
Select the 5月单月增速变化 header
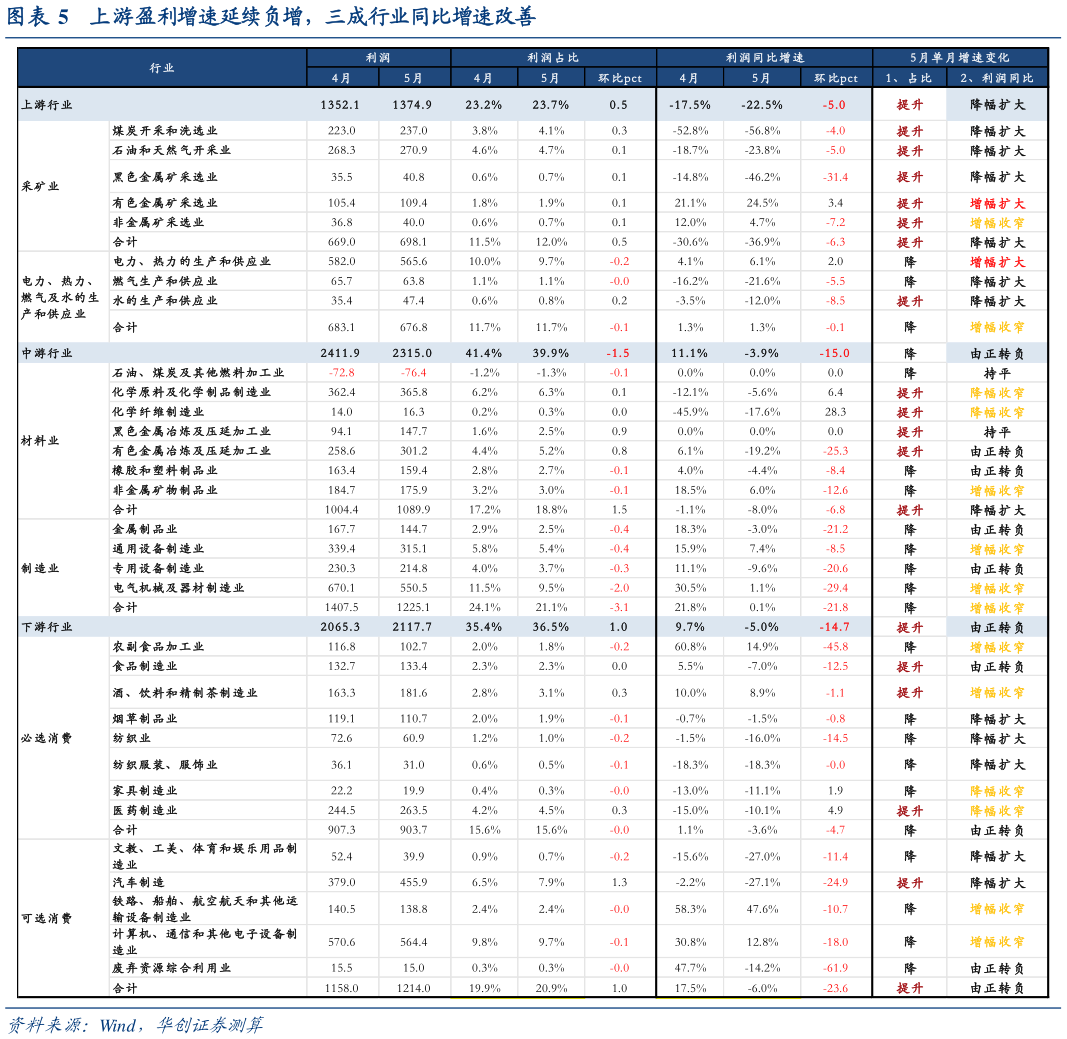point(960,58)
